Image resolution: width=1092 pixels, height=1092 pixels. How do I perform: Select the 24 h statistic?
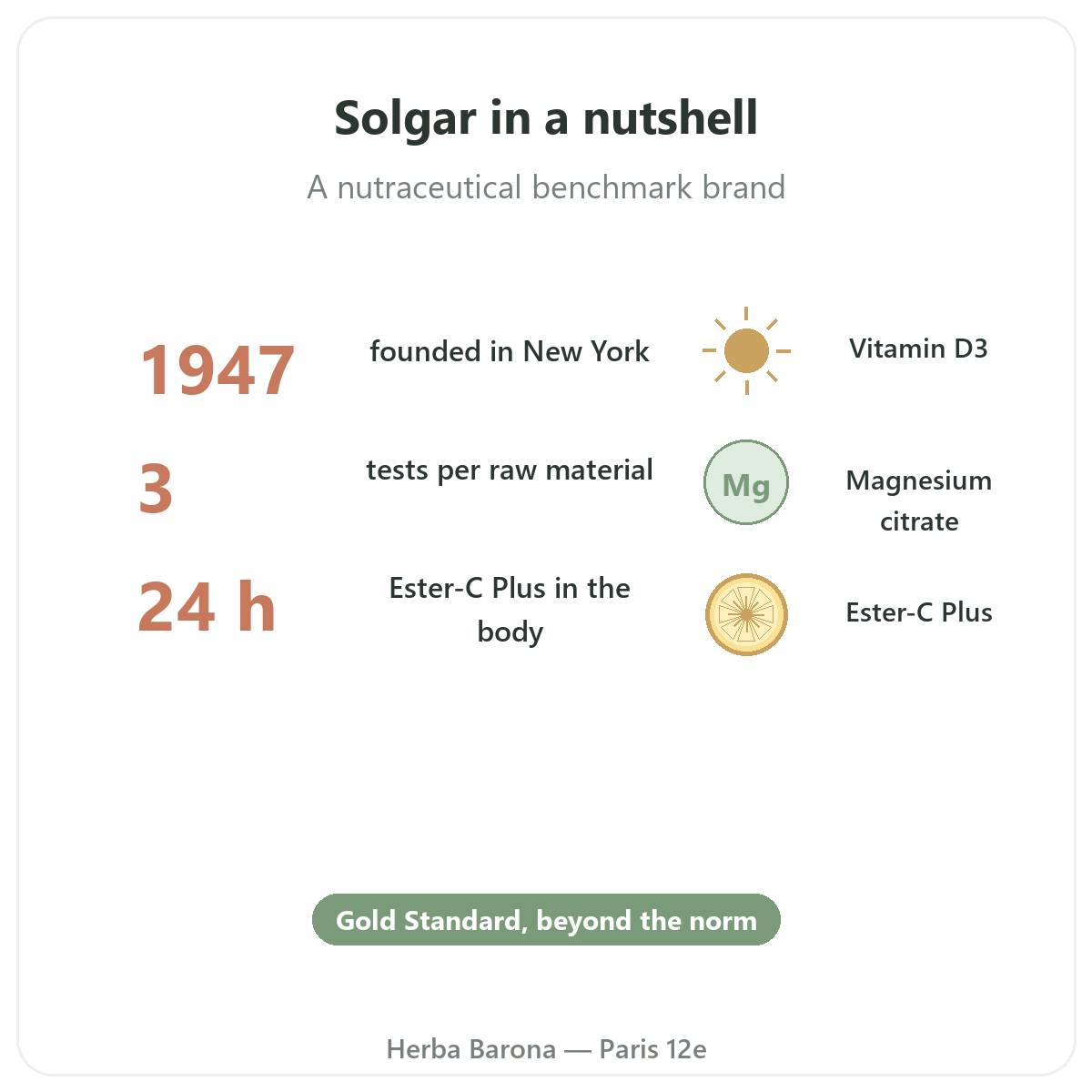point(207,606)
